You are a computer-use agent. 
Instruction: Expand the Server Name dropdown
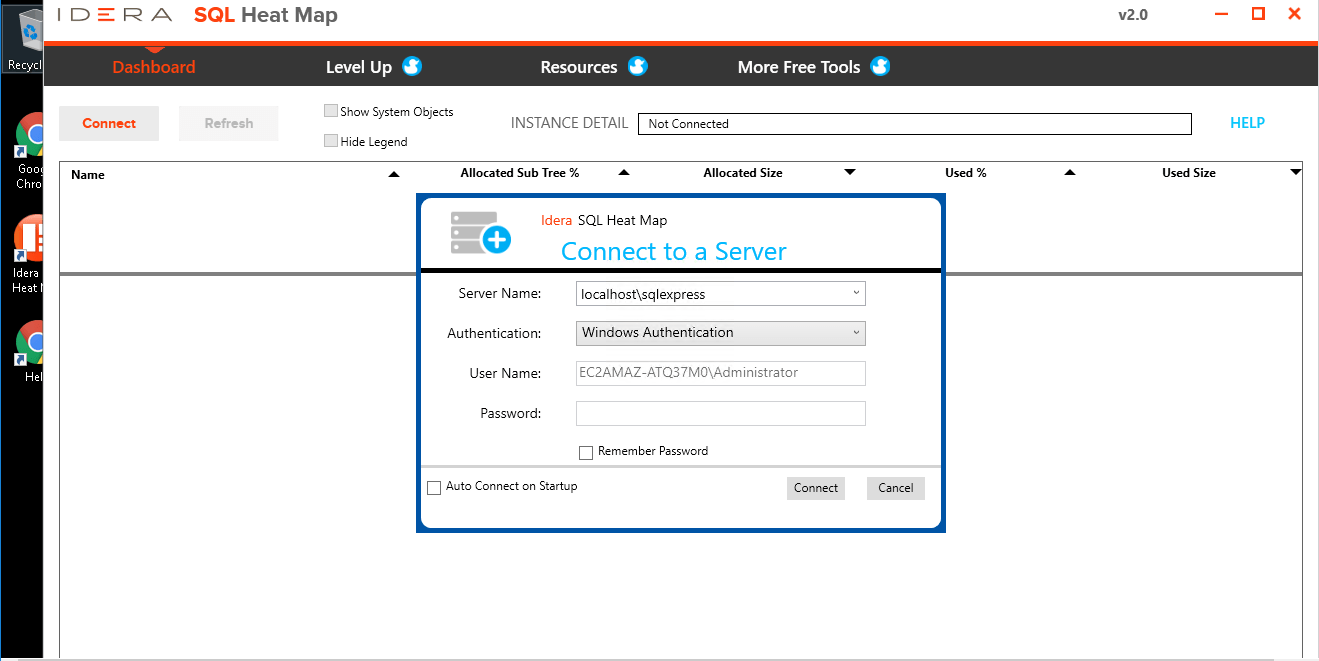(856, 294)
